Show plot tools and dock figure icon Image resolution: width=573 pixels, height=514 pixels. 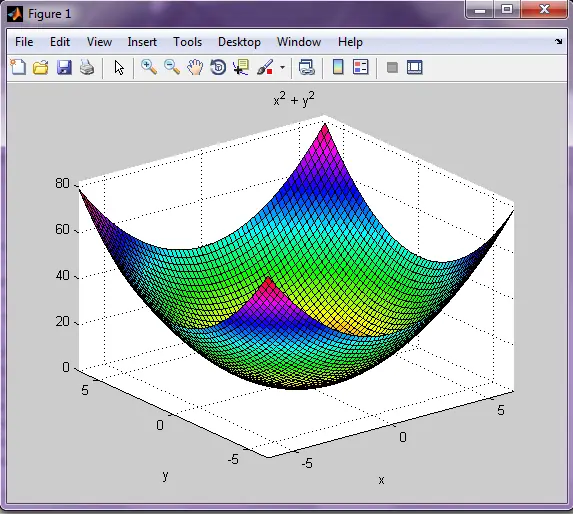coord(414,68)
